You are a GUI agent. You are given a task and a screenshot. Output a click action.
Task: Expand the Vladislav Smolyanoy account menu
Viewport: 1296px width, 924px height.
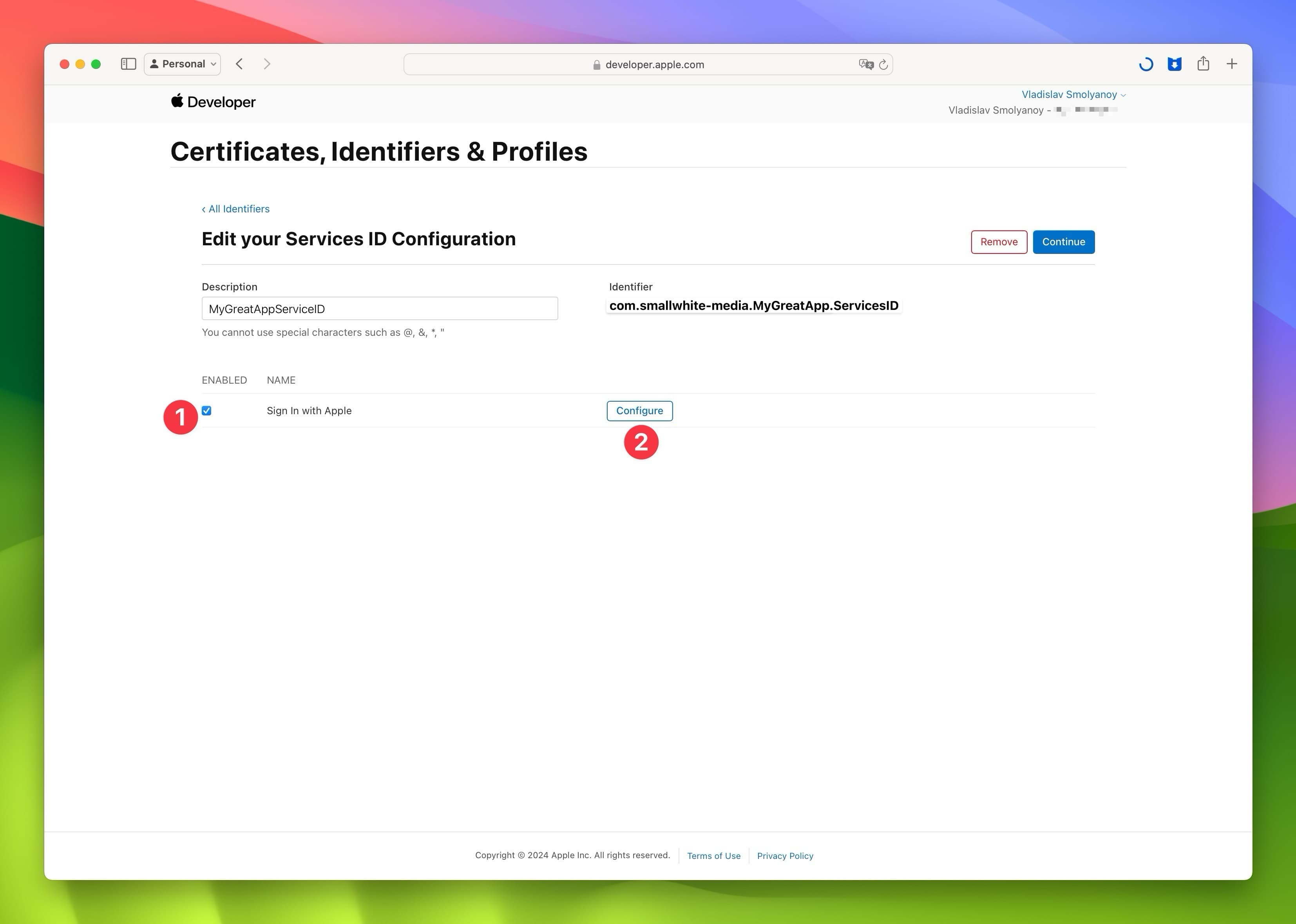pos(1073,94)
